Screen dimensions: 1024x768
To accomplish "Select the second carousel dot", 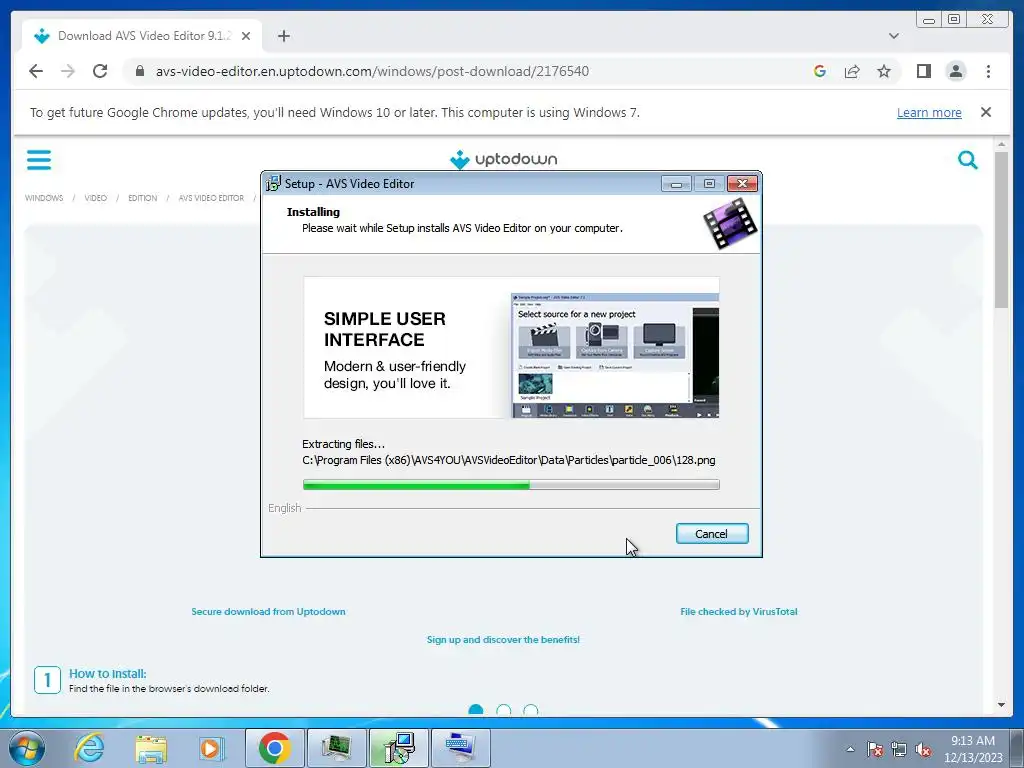I will (504, 710).
